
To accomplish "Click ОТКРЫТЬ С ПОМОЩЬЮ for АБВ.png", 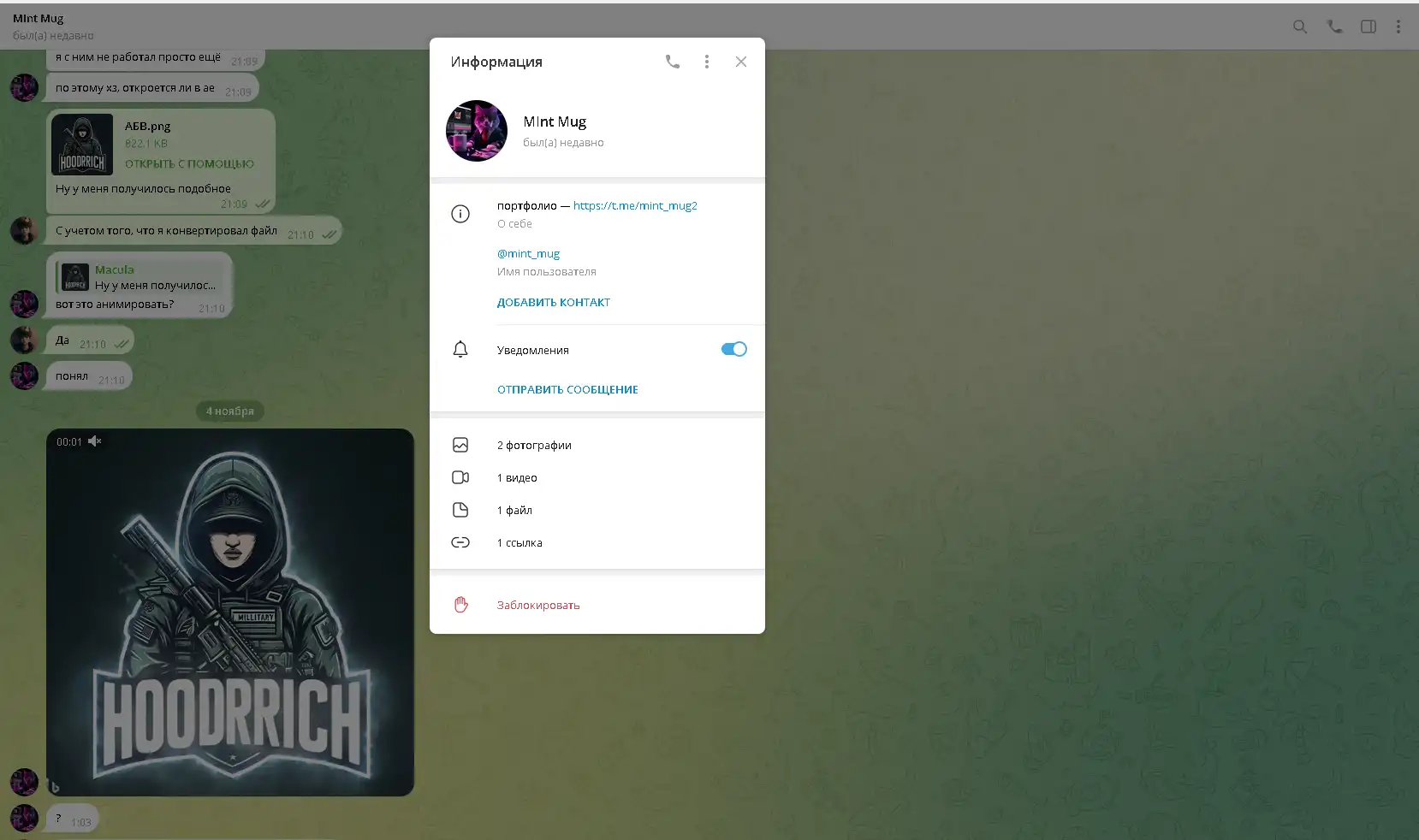I will click(189, 163).
